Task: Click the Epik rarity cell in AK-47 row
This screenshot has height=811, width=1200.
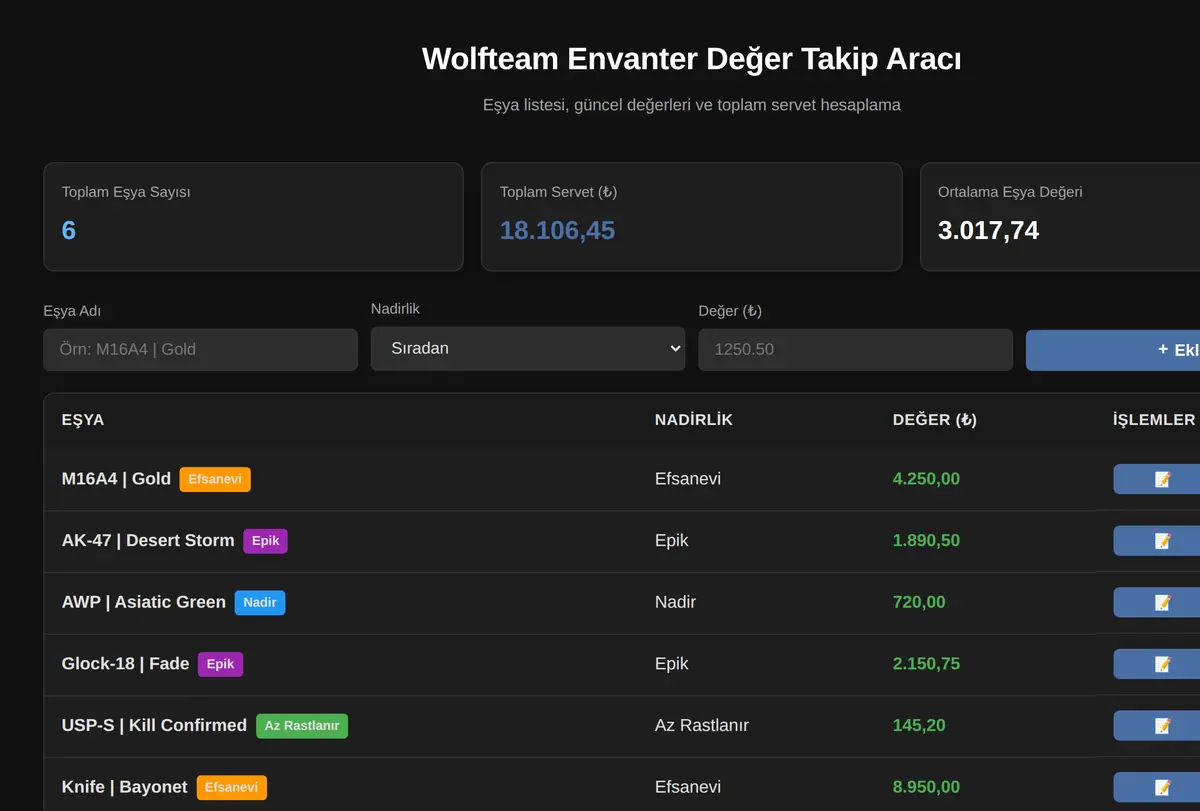Action: pyautogui.click(x=672, y=541)
